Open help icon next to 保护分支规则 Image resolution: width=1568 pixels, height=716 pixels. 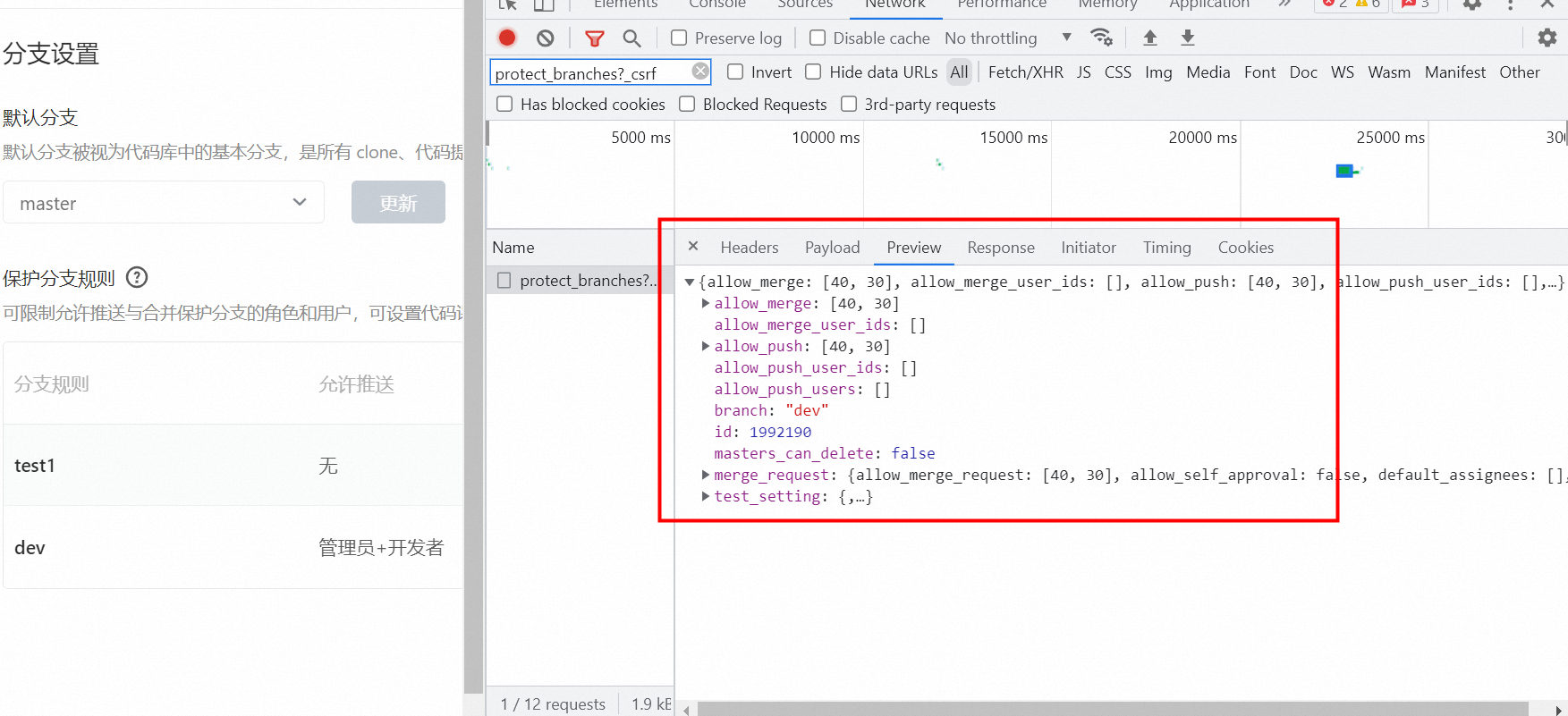[x=137, y=277]
